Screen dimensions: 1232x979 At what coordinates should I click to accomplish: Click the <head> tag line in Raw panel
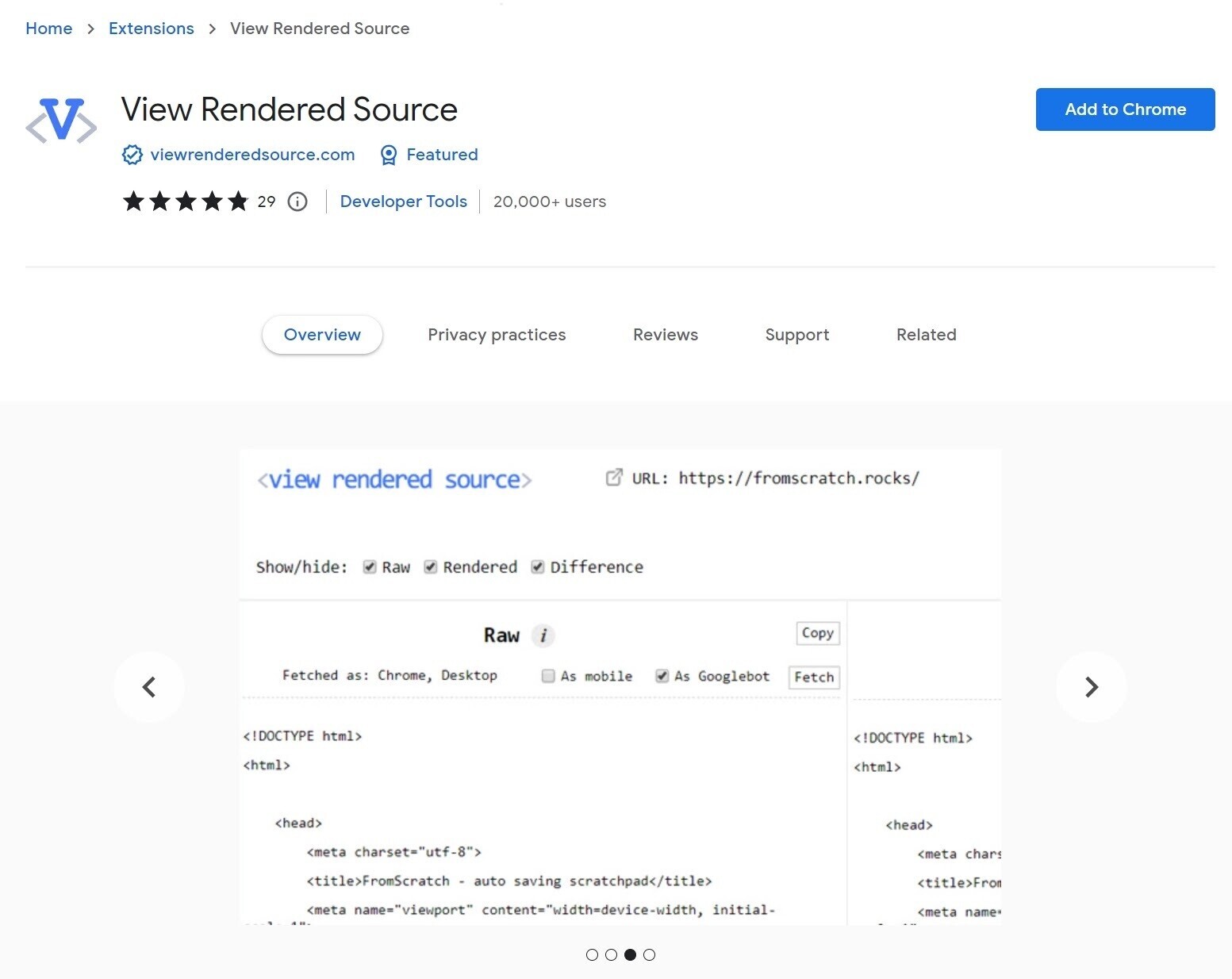tap(298, 823)
